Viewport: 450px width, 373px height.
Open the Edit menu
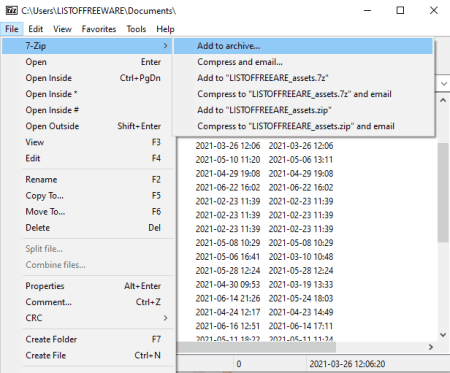coord(35,29)
